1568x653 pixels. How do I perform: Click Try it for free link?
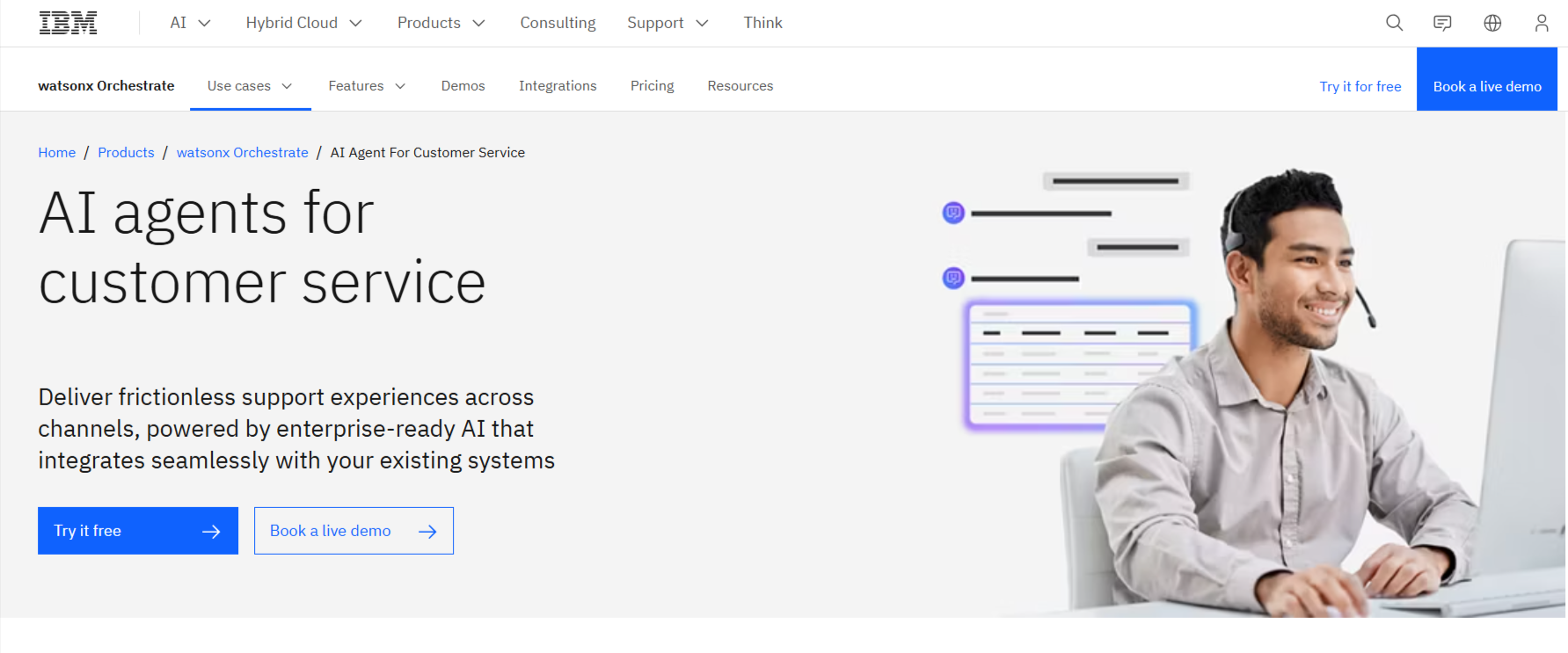[x=1360, y=86]
